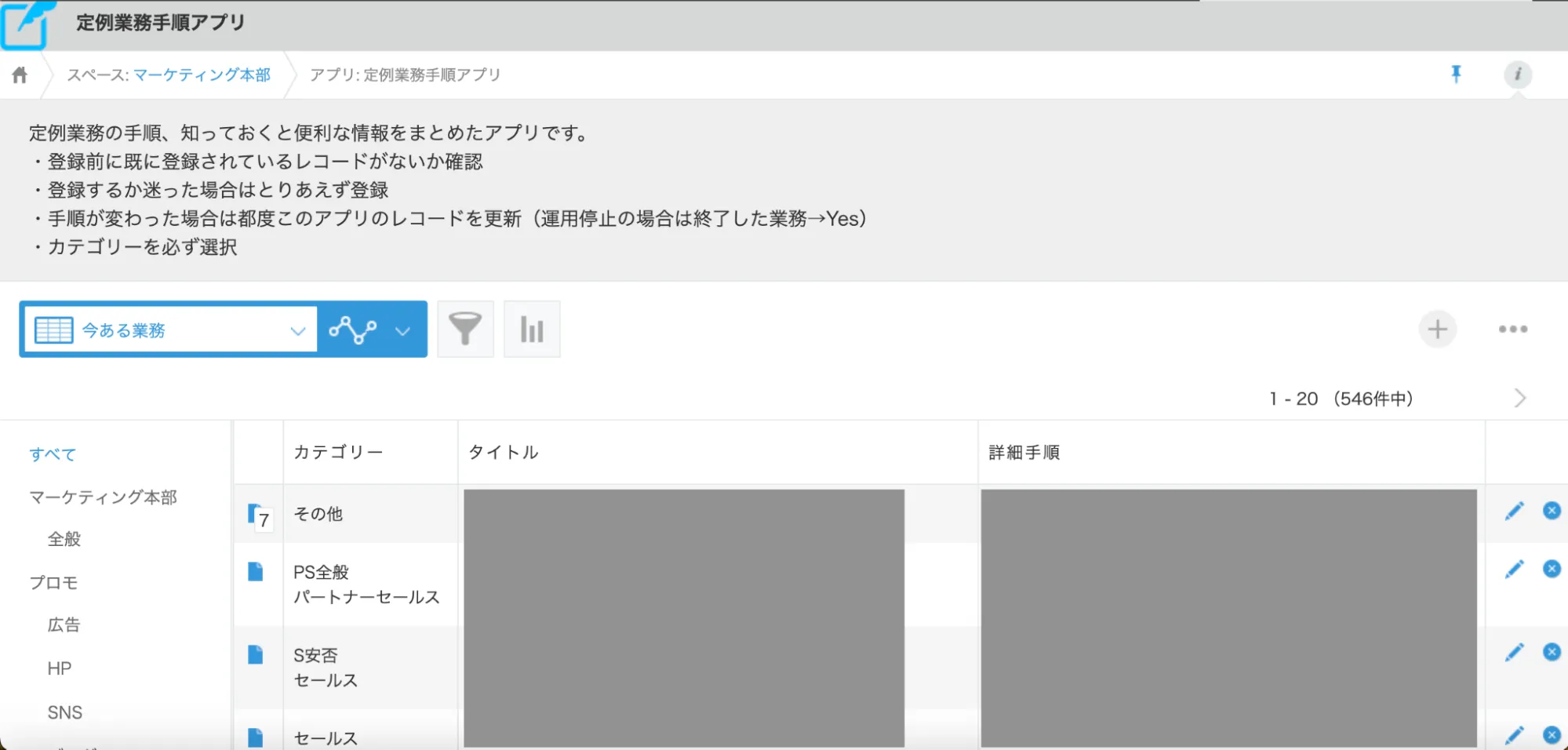The width and height of the screenshot is (1568, 750).
Task: Go to next page of records
Action: click(1519, 399)
